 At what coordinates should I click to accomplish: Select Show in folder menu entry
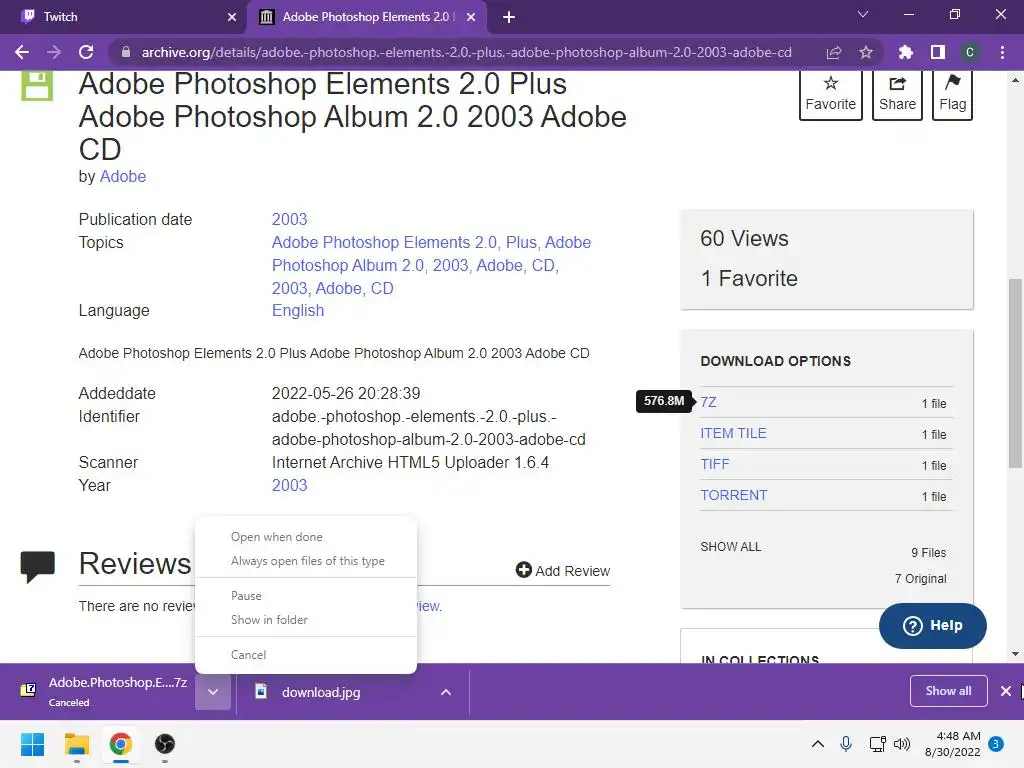point(306,620)
